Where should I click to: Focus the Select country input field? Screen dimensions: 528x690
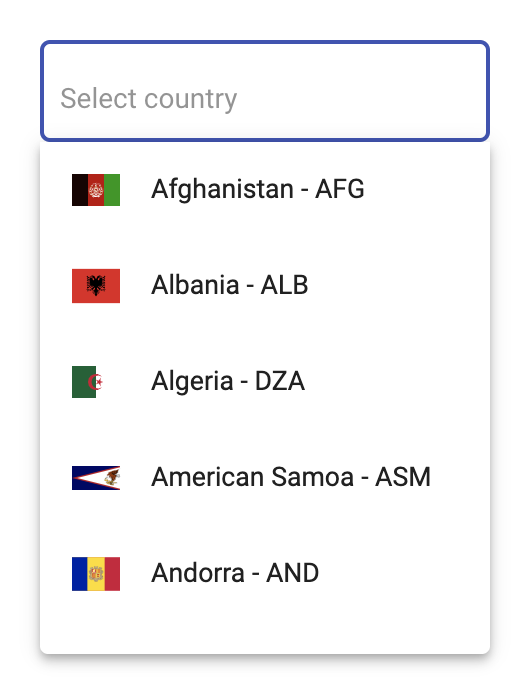(265, 91)
